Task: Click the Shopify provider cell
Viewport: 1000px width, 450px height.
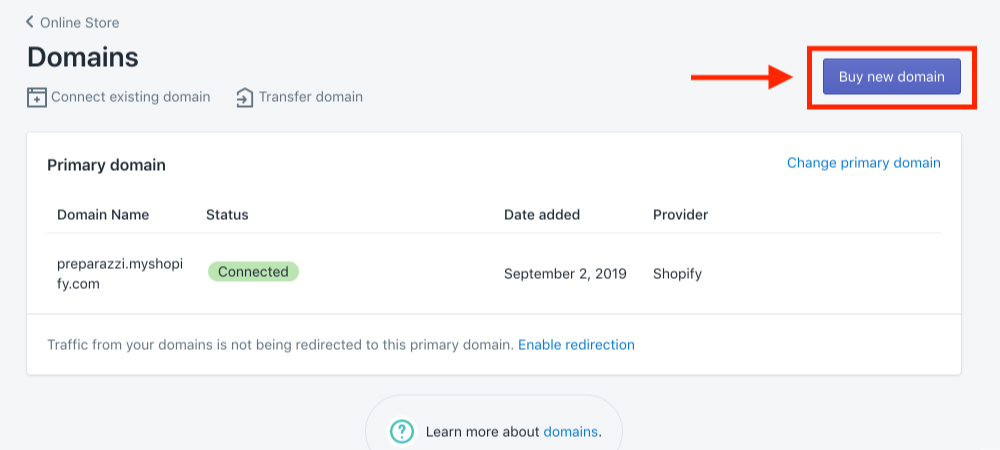Action: [x=677, y=274]
